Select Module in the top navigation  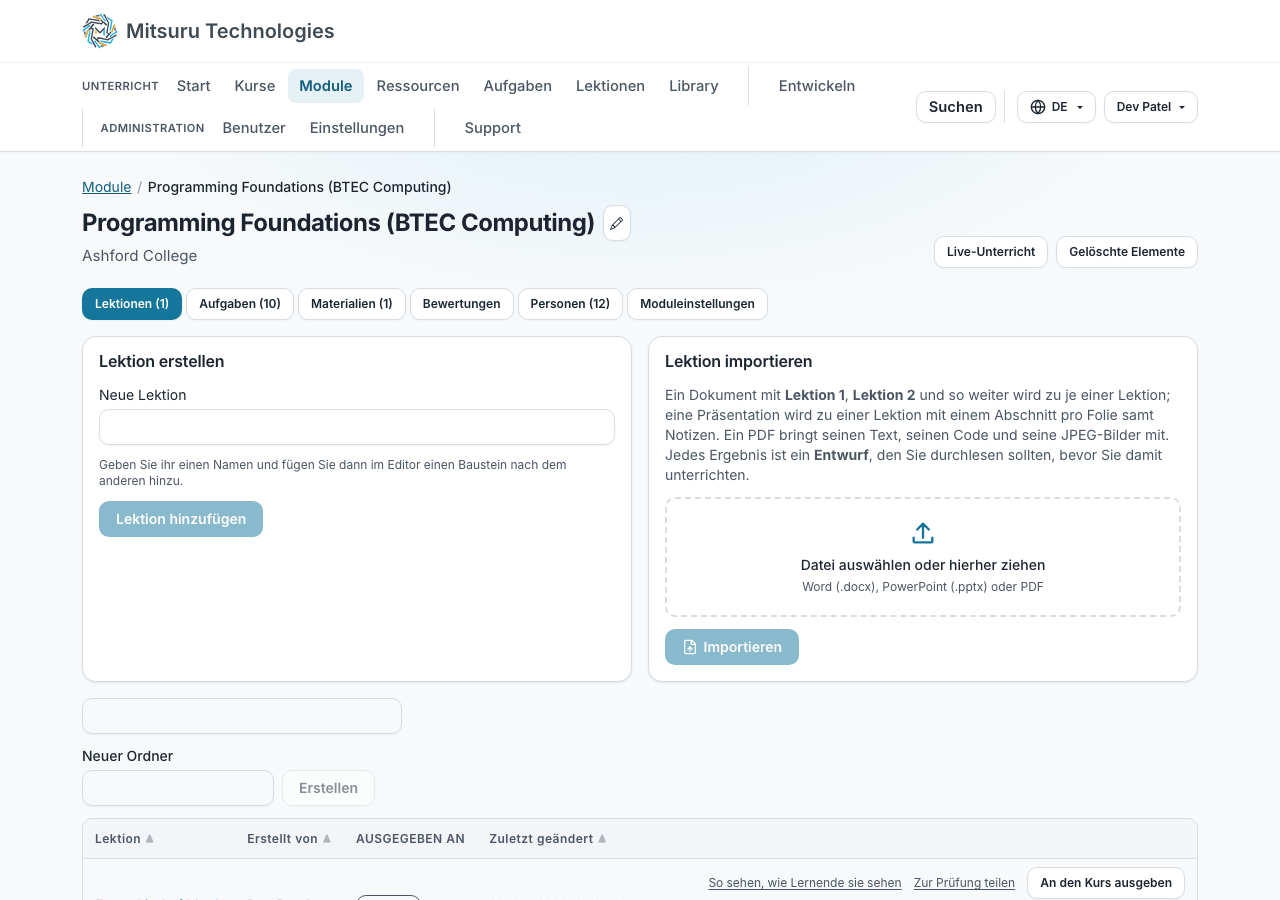click(x=326, y=86)
